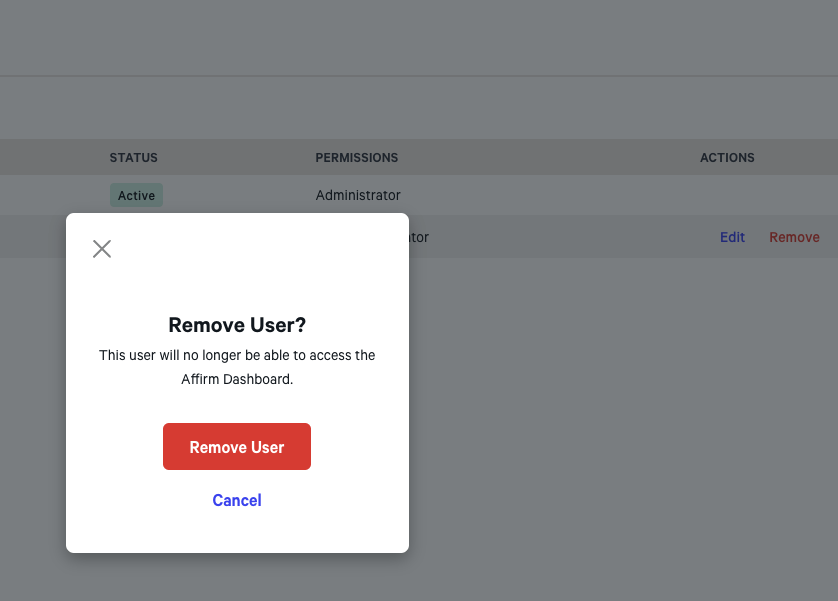Click the Remove User dialog title
838x601 pixels.
(x=237, y=325)
